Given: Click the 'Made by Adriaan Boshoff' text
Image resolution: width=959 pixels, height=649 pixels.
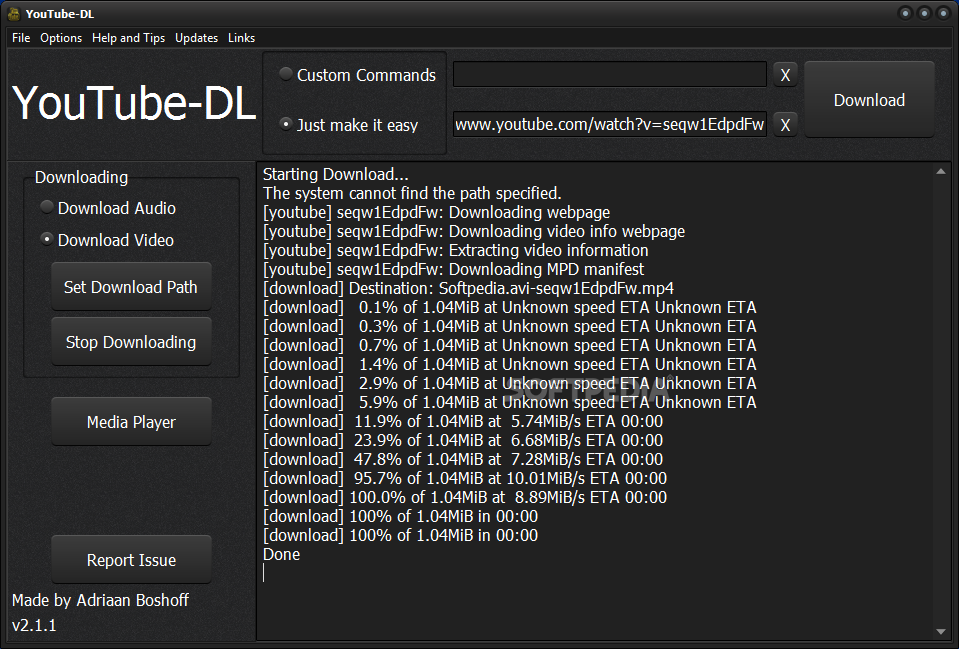Looking at the screenshot, I should tap(100, 600).
